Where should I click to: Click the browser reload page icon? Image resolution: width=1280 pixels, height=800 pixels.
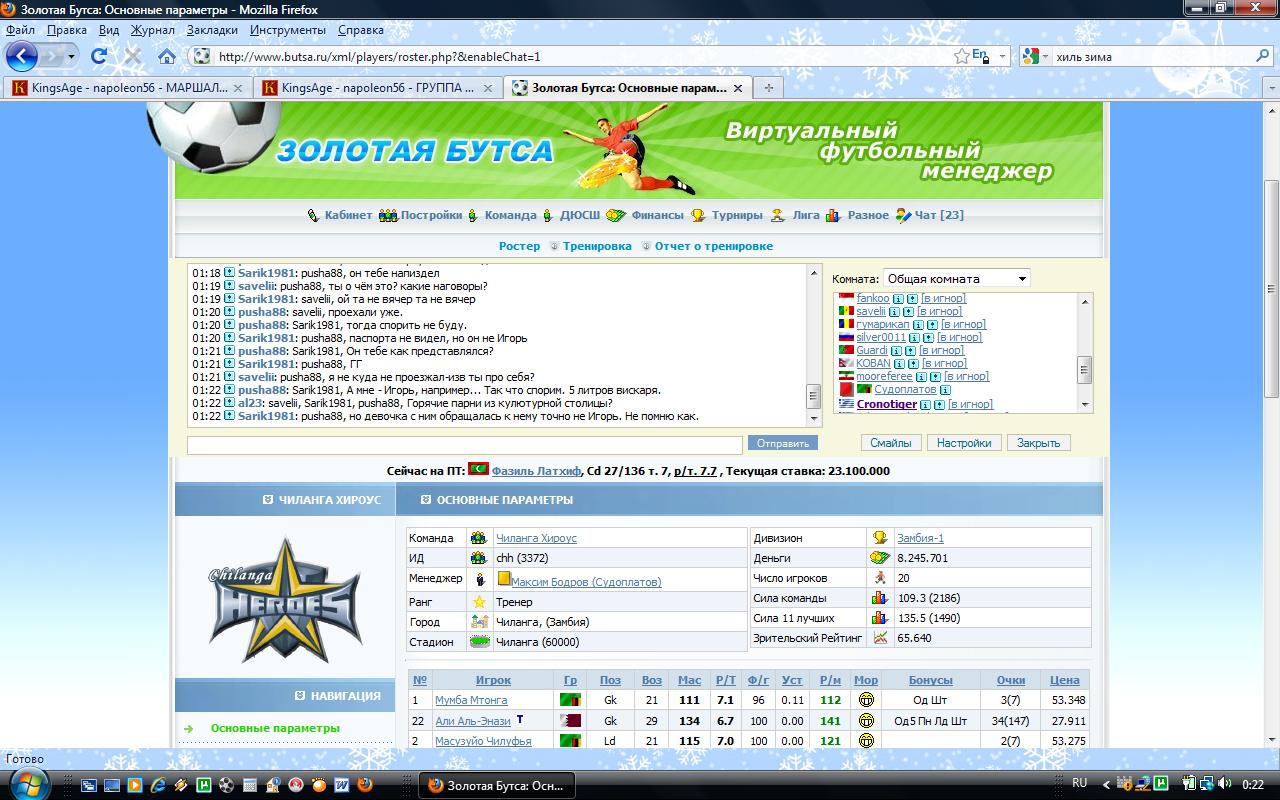tap(99, 56)
